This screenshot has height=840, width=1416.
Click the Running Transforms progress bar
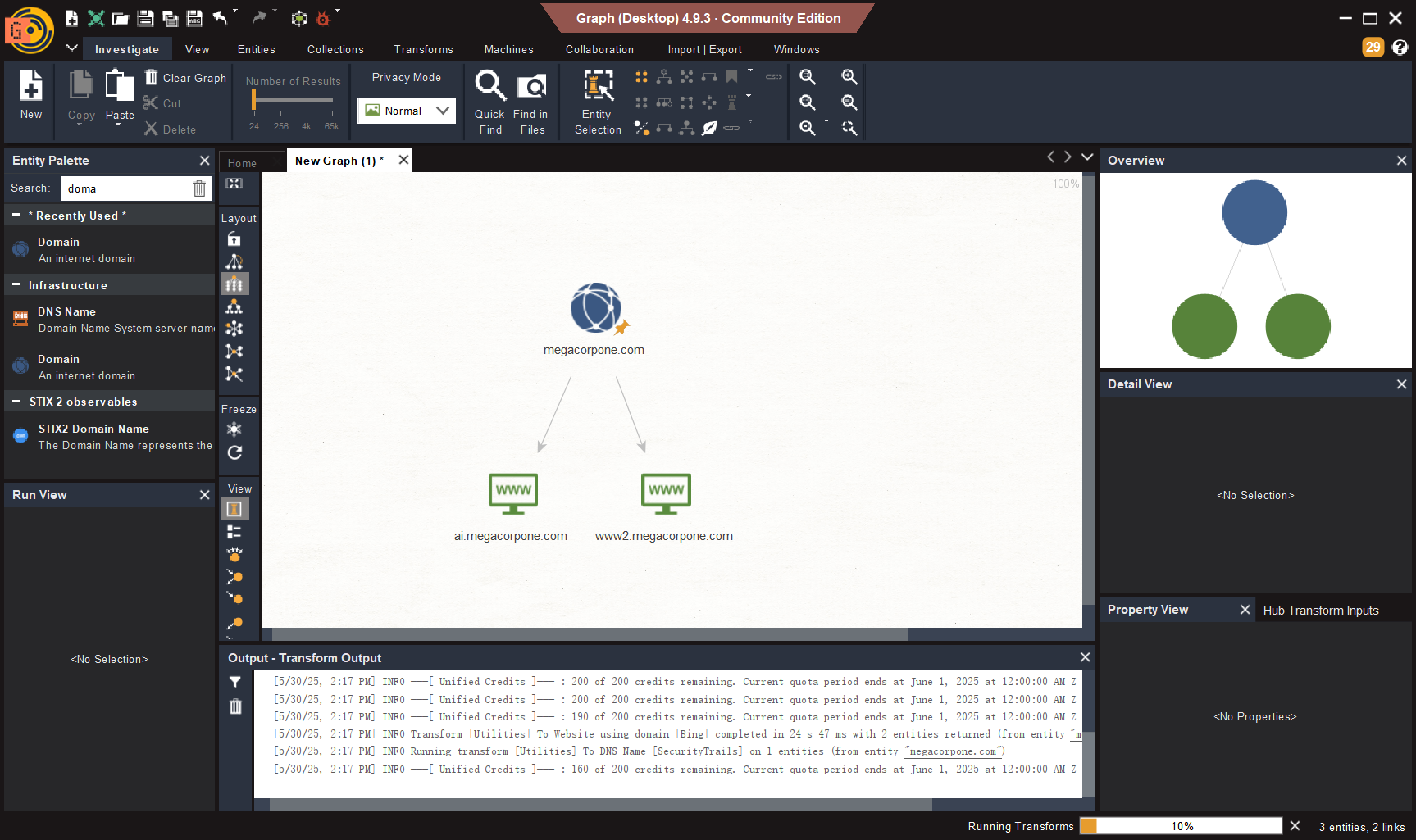click(x=1181, y=826)
